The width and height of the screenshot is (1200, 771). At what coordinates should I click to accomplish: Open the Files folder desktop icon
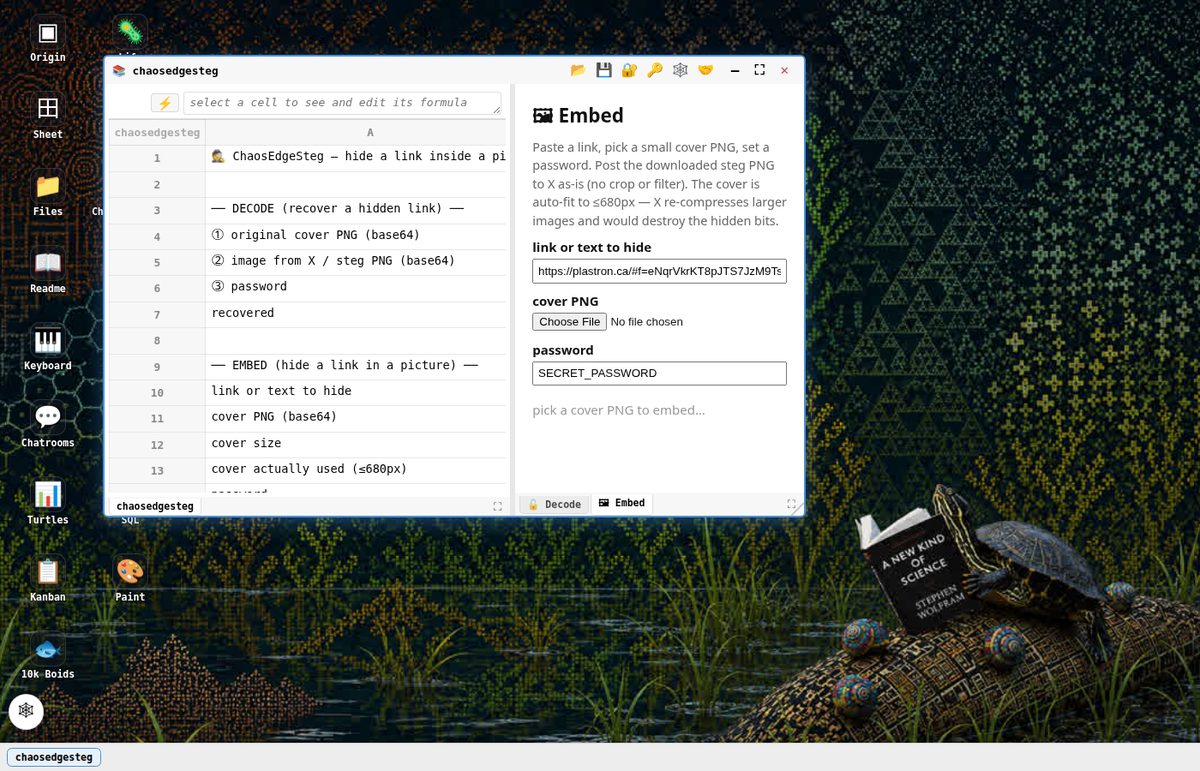(x=47, y=194)
